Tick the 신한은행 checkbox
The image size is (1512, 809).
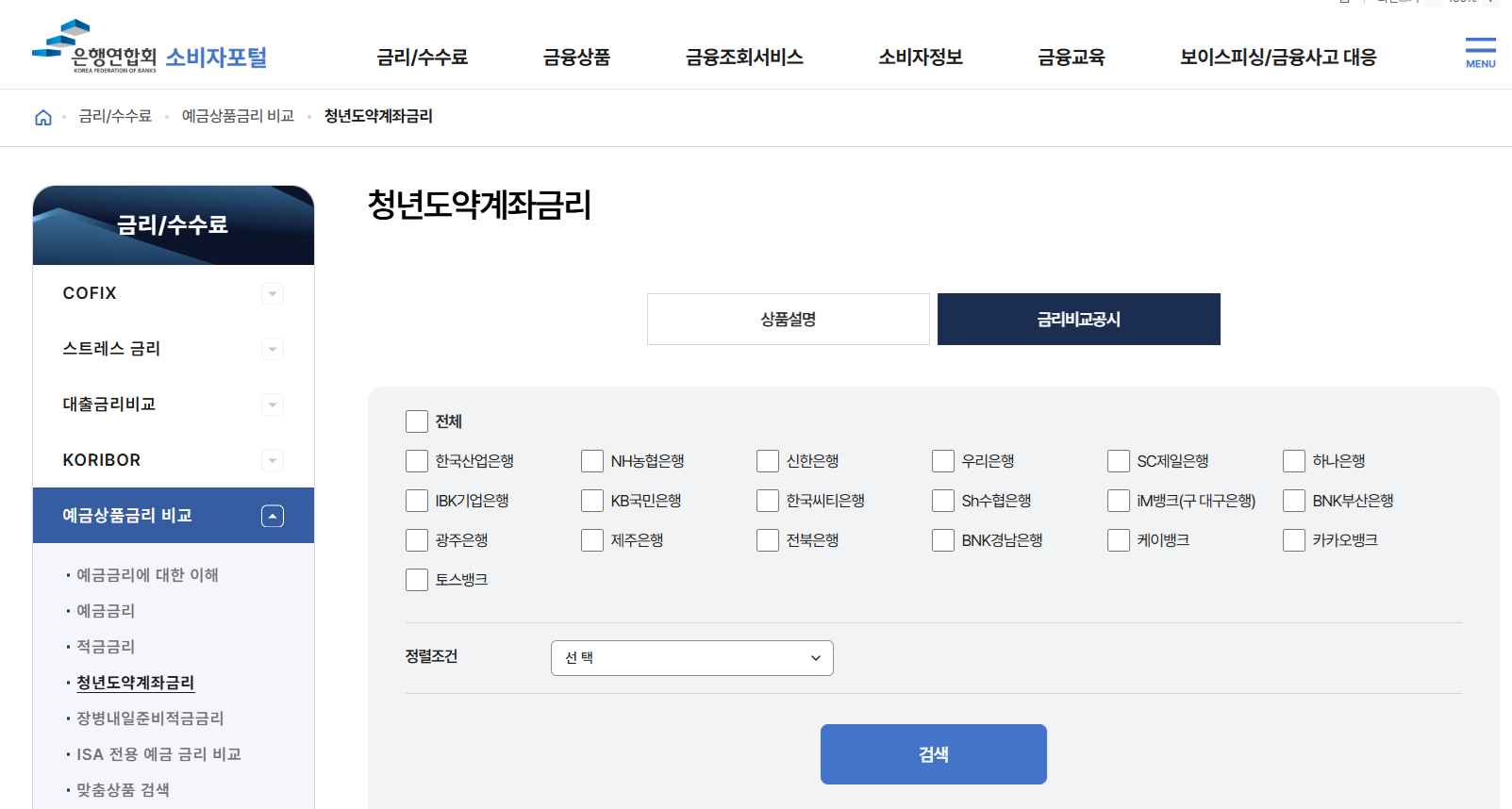(768, 461)
